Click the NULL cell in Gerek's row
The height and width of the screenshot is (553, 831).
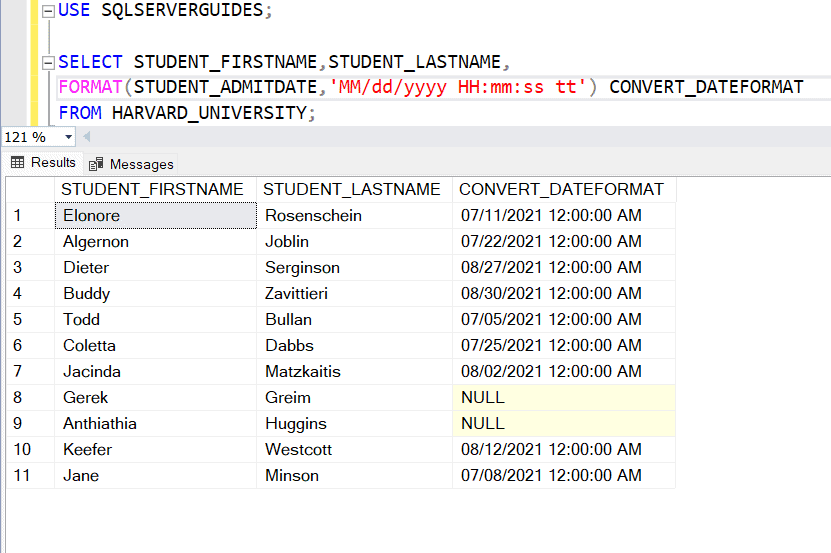tap(564, 397)
